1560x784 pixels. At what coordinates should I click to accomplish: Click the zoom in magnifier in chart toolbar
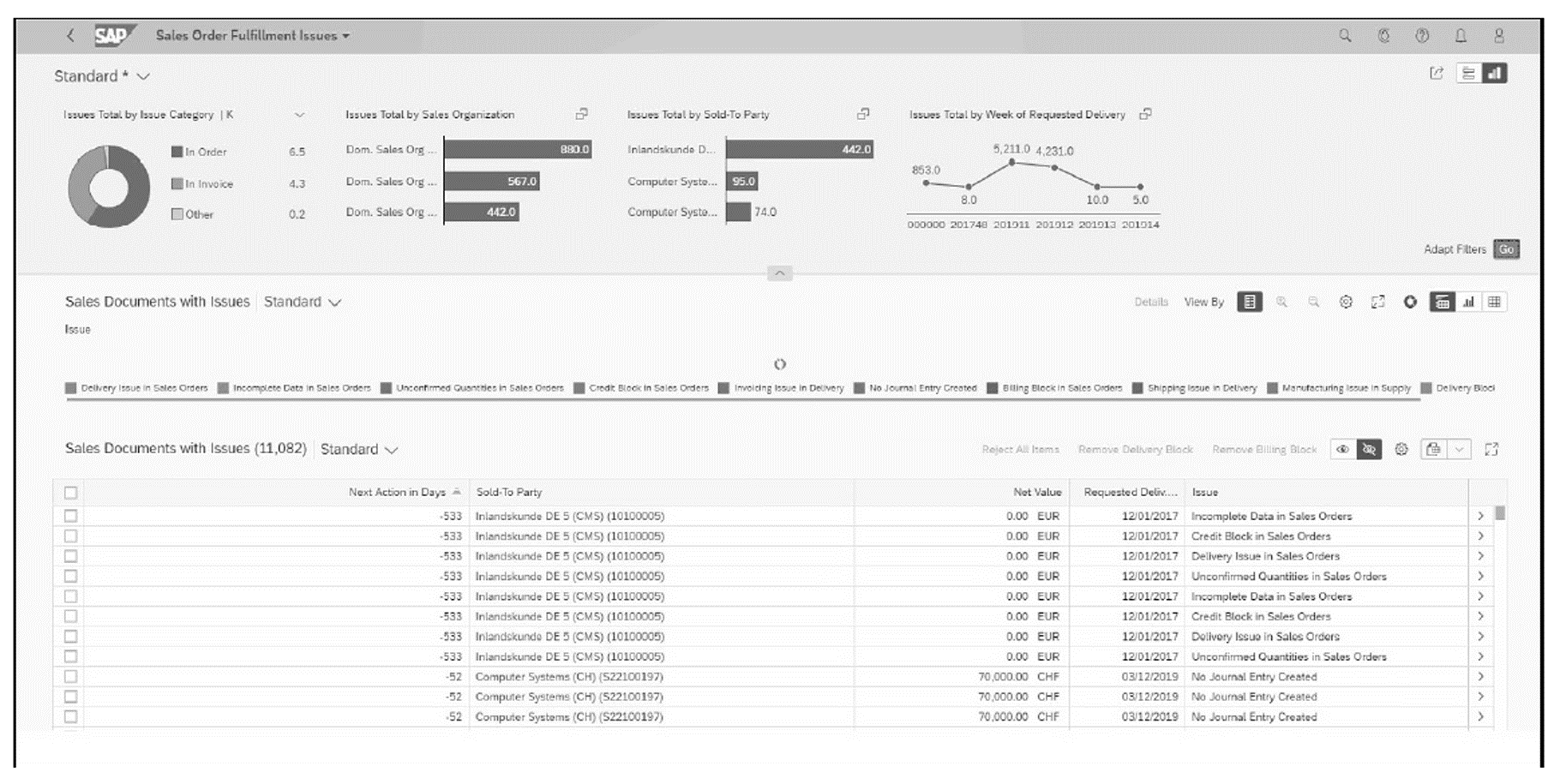pos(1281,302)
